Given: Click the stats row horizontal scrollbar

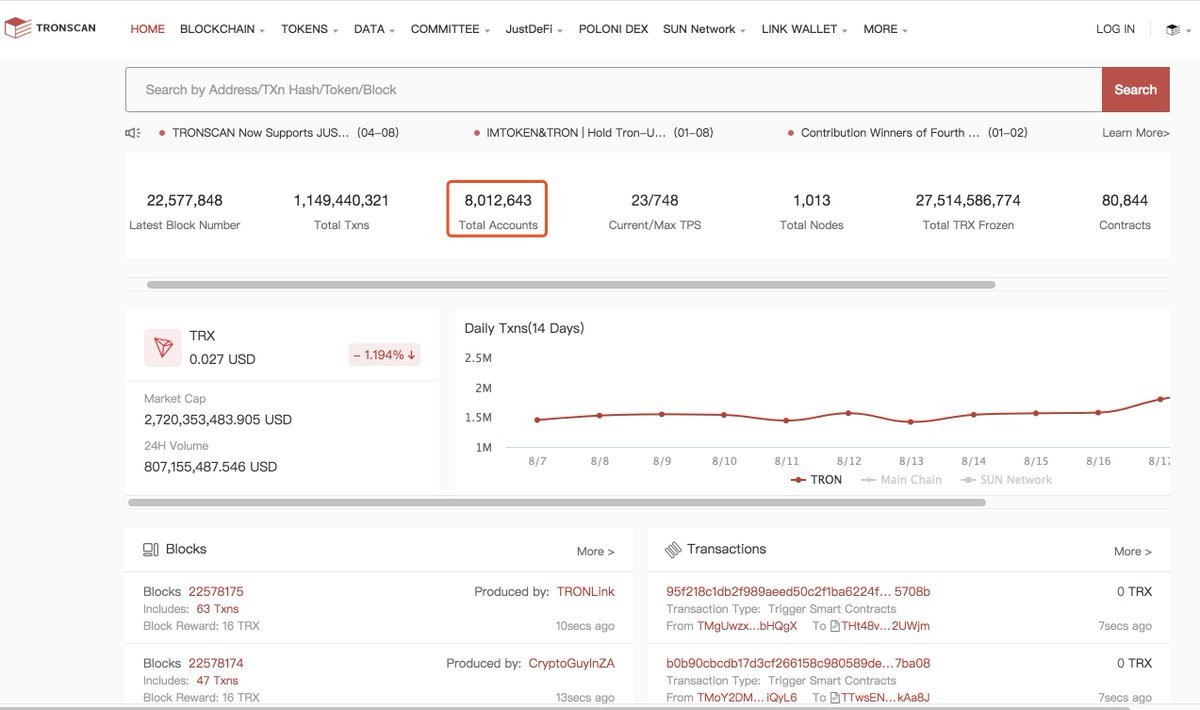Looking at the screenshot, I should point(571,285).
